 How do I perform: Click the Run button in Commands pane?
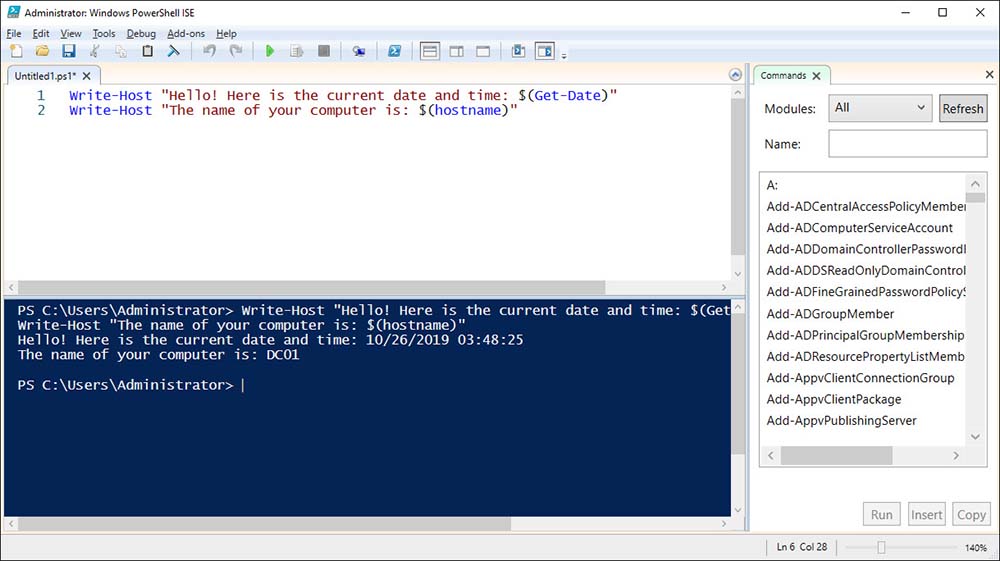click(881, 514)
